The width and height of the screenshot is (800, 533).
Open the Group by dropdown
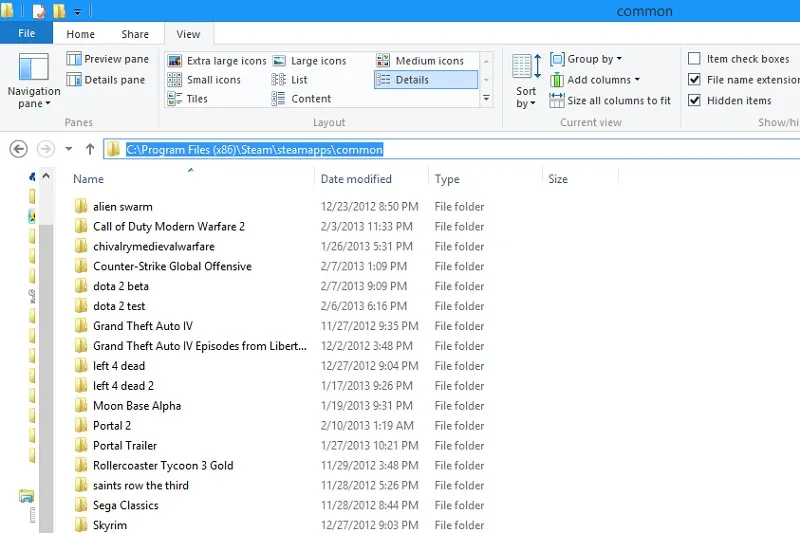(586, 59)
